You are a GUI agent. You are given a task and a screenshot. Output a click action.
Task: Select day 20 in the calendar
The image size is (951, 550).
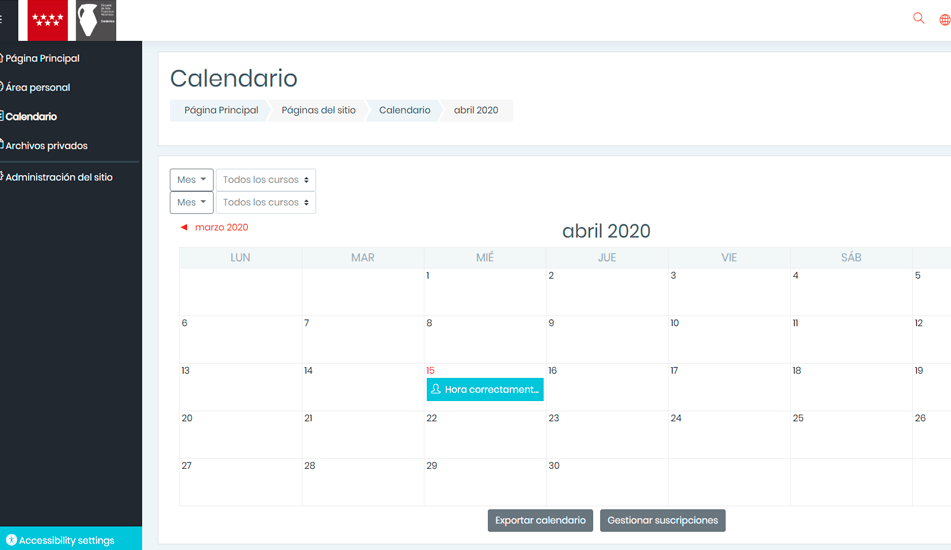pyautogui.click(x=187, y=418)
